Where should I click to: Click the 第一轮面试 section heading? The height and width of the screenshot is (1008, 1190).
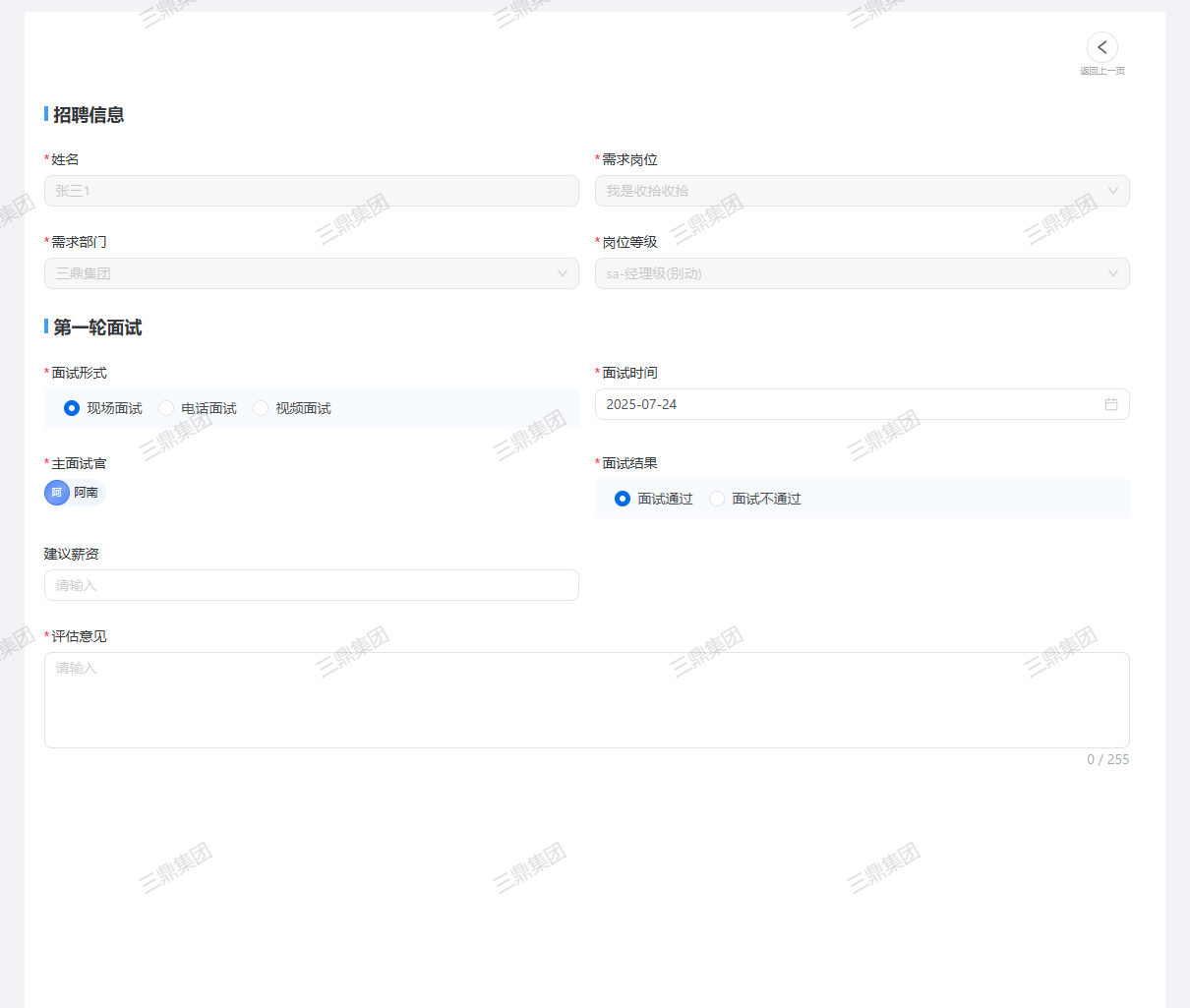click(97, 327)
